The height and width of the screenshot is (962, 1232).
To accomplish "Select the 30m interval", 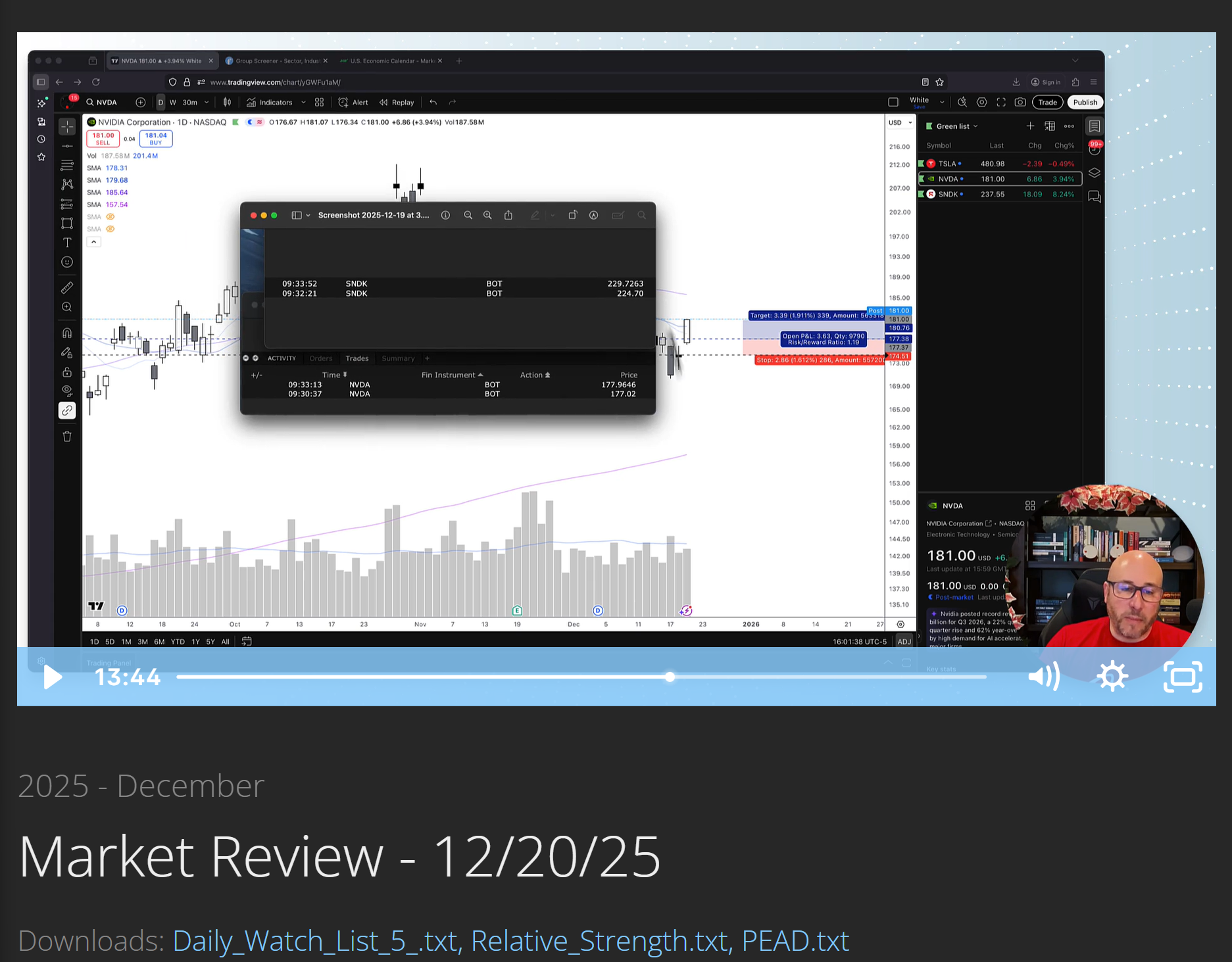I will pos(189,103).
